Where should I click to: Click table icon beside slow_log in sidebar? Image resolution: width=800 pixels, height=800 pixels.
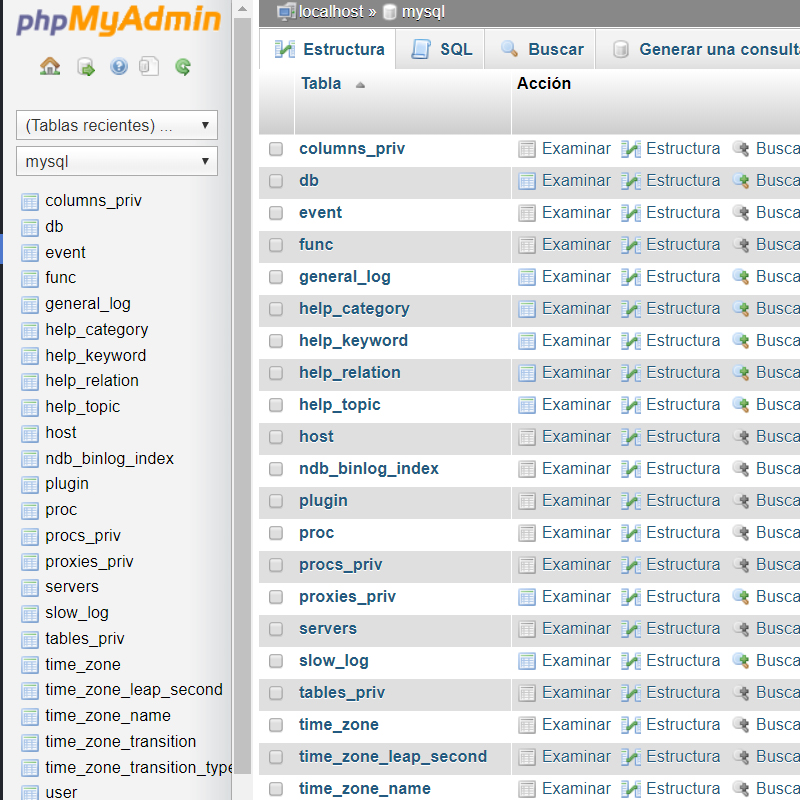click(x=30, y=613)
